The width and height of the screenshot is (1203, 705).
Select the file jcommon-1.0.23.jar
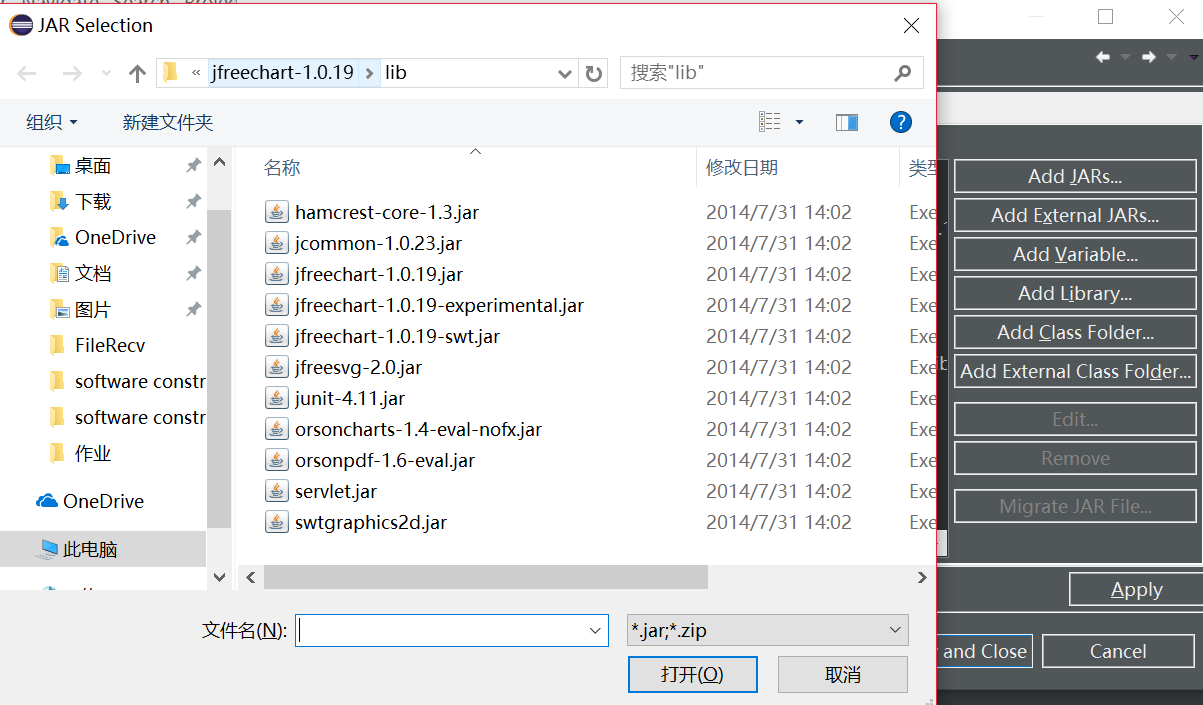(378, 243)
